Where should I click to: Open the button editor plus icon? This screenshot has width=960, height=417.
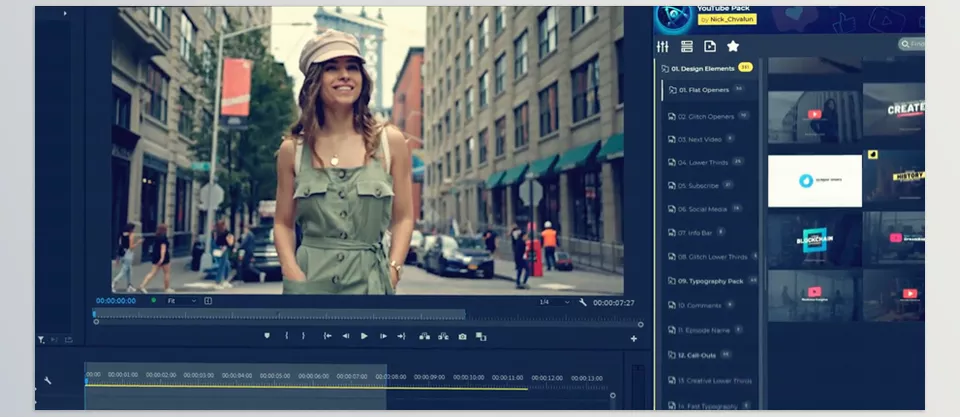click(x=634, y=339)
